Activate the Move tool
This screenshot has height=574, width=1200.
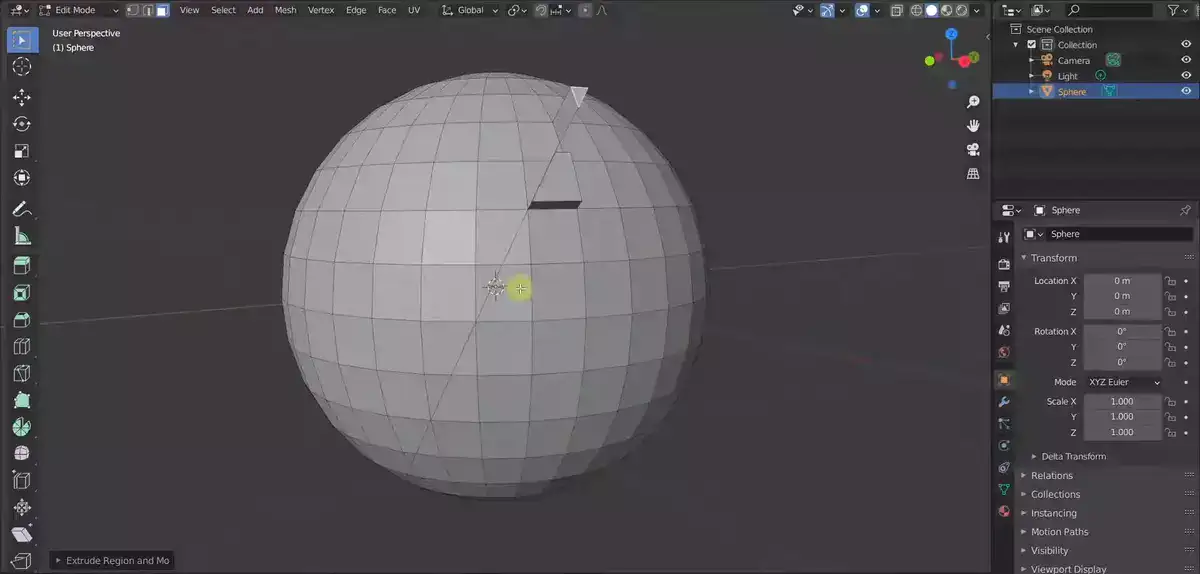tap(21, 98)
